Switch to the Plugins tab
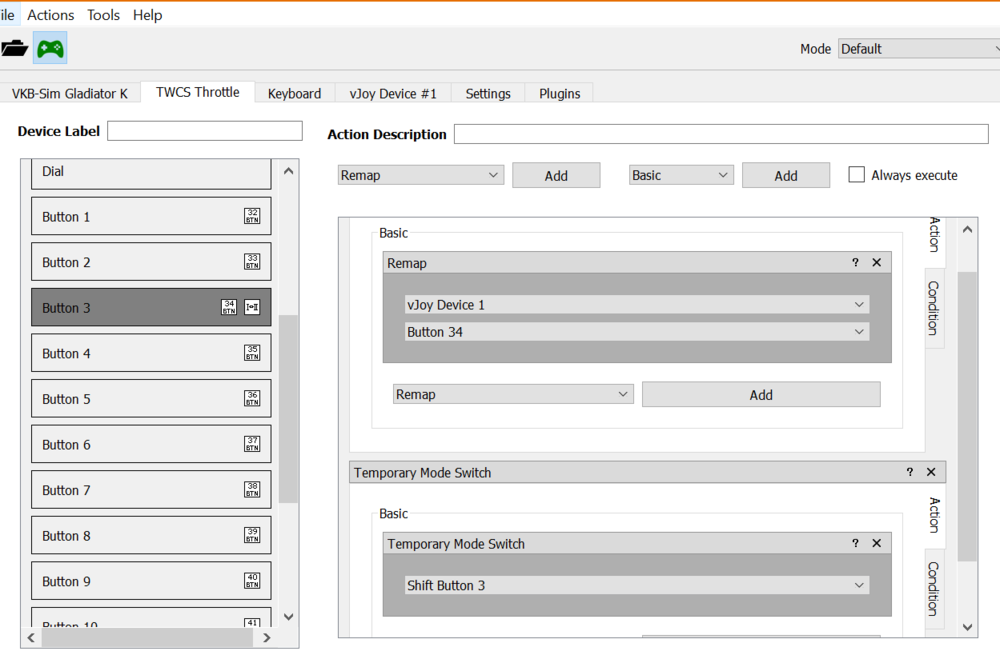The image size is (1000, 671). [559, 93]
